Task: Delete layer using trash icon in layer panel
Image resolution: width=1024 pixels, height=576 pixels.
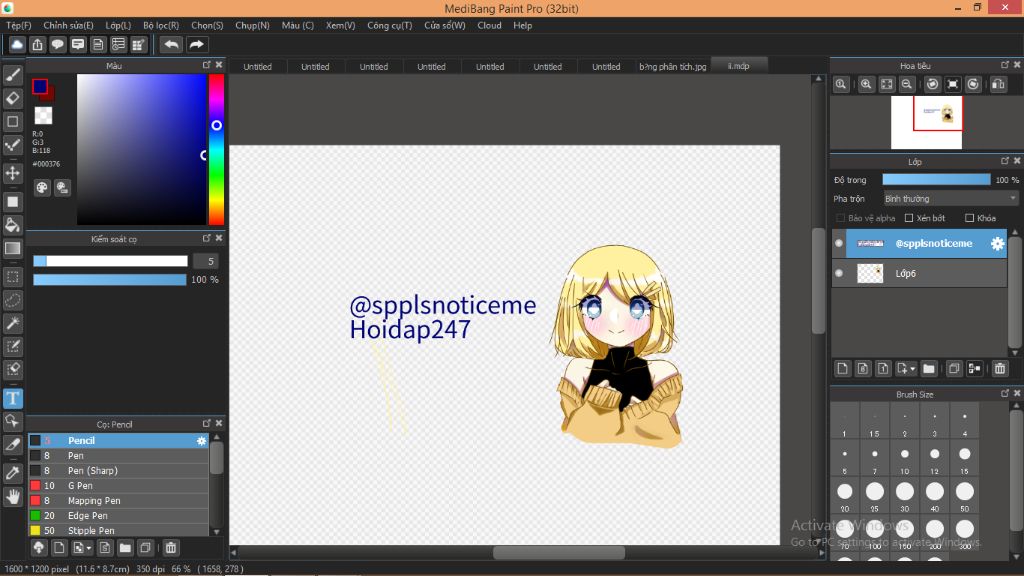Action: [1000, 368]
